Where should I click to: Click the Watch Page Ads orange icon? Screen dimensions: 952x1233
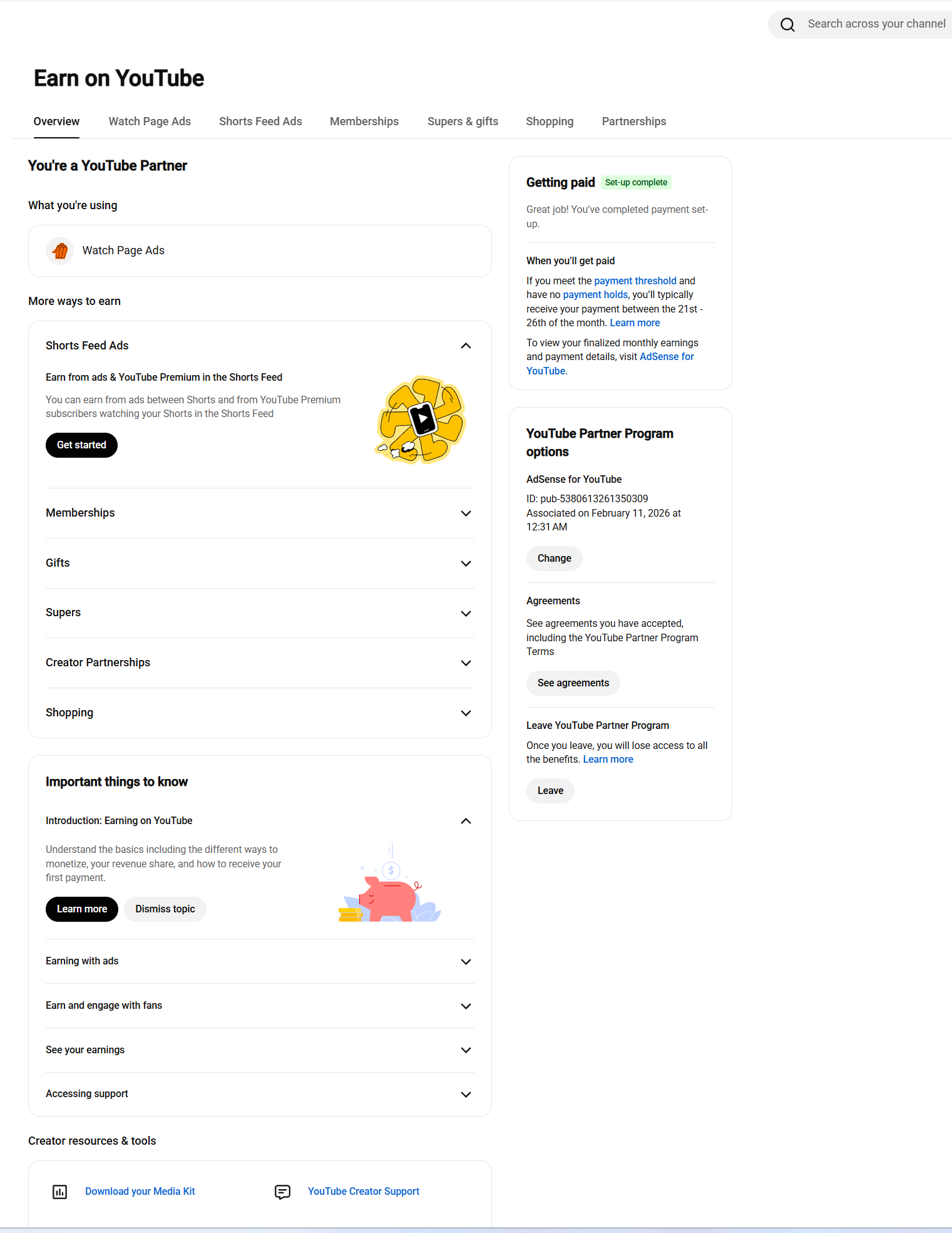point(60,251)
